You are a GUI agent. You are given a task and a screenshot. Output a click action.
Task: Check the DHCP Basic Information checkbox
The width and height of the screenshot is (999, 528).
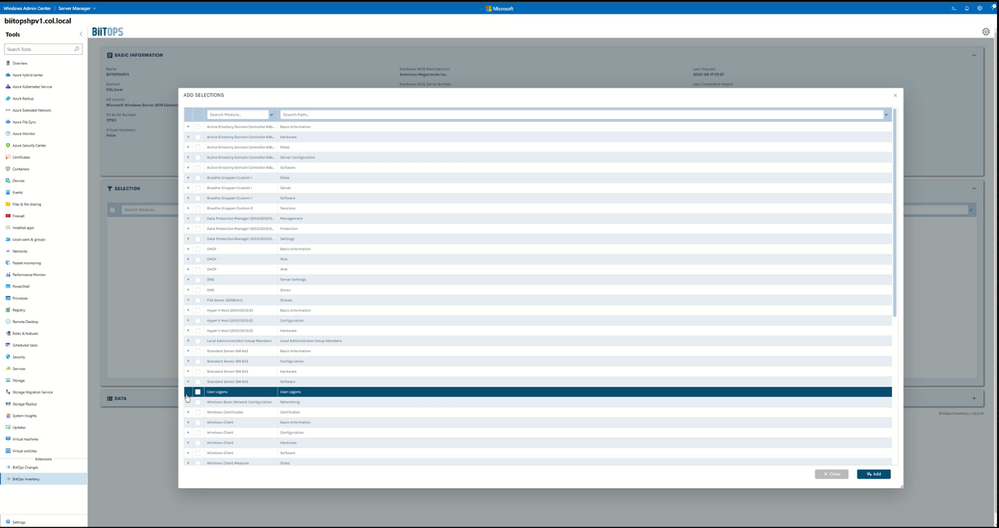(x=198, y=249)
